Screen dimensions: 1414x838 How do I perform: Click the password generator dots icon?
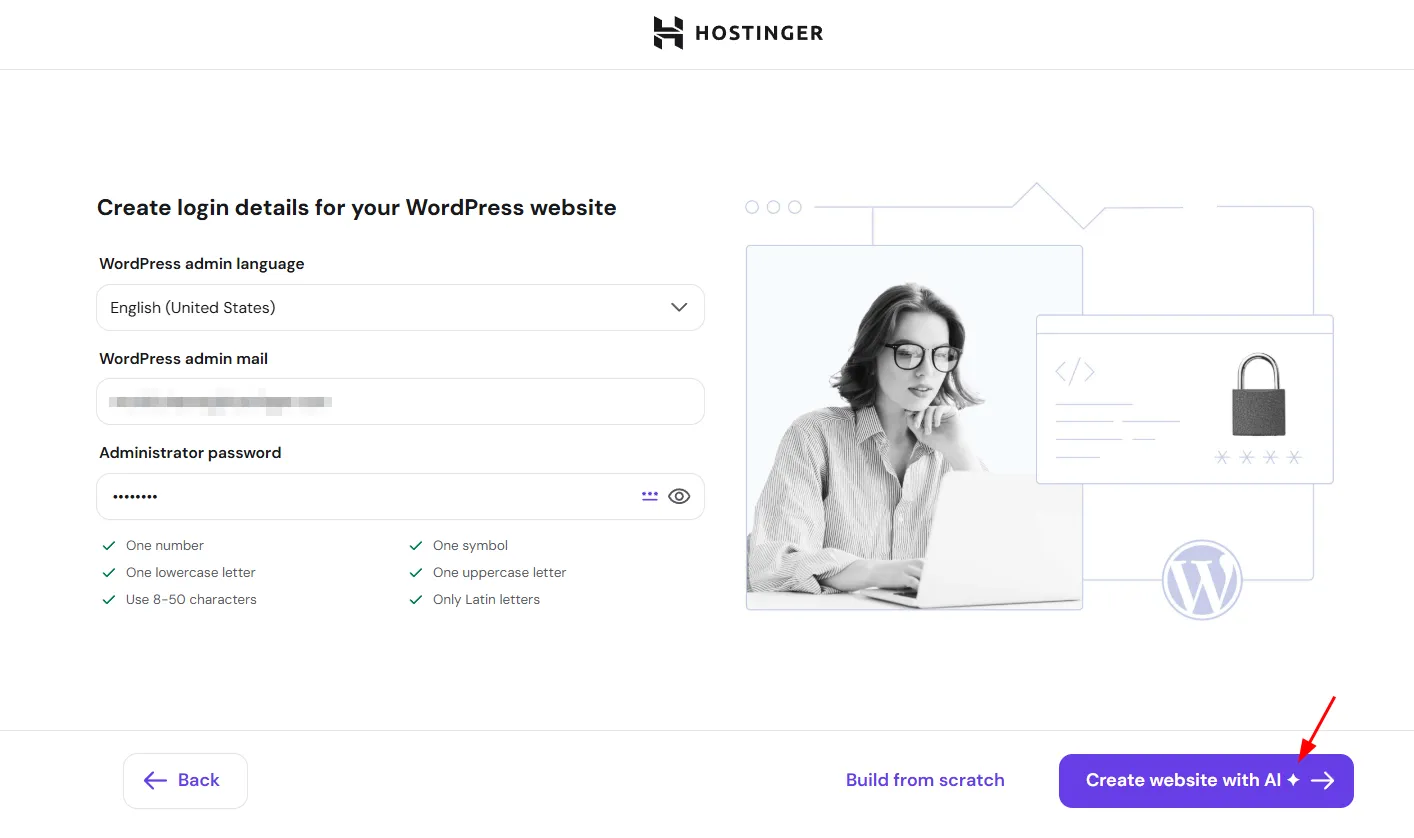pyautogui.click(x=650, y=495)
